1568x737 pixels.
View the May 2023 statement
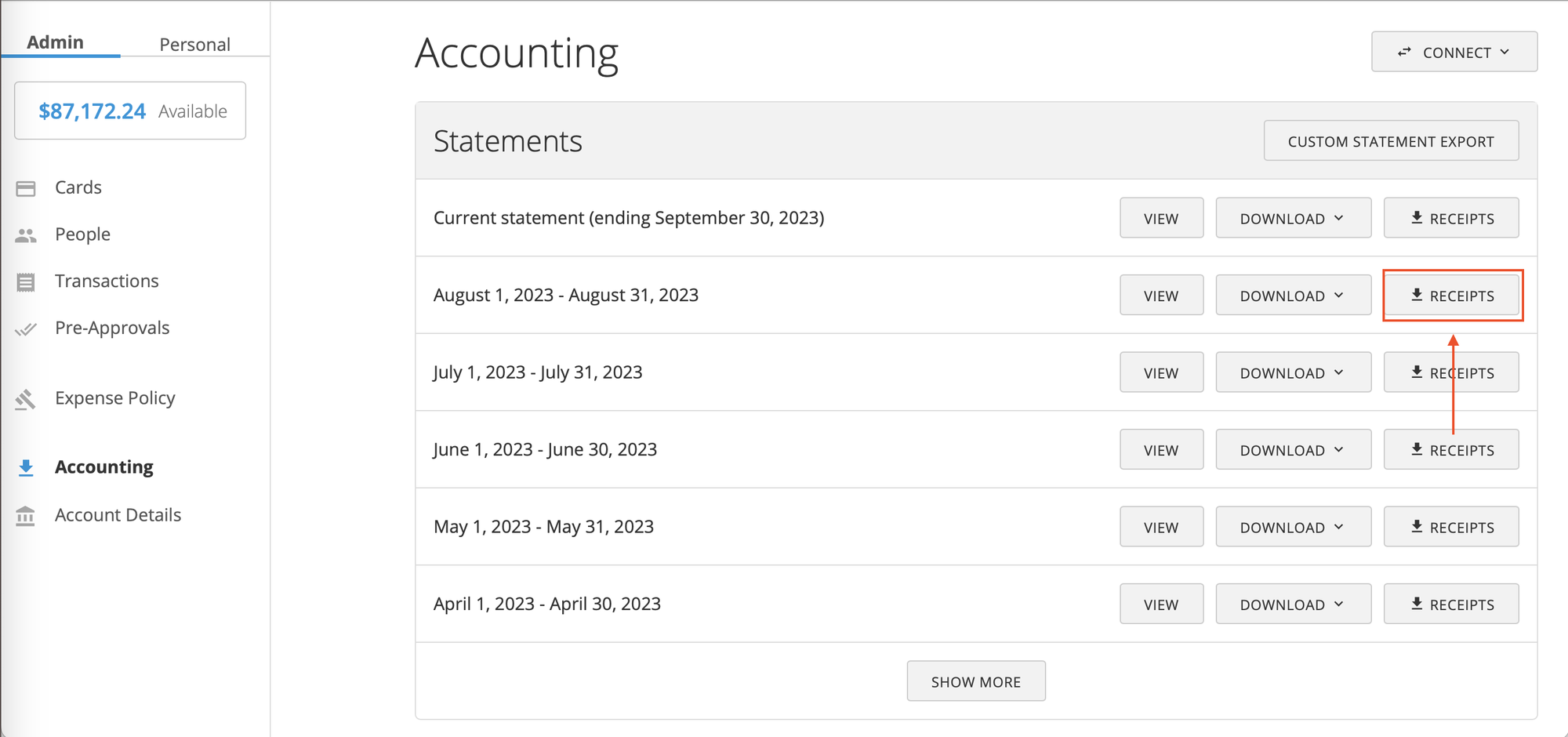[x=1161, y=526]
